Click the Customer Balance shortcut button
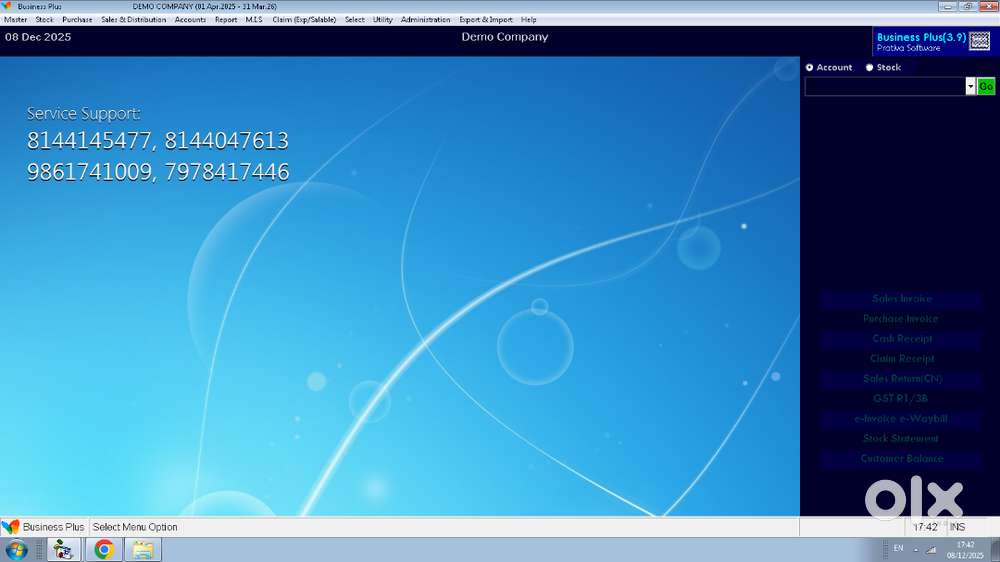Screen dimensions: 1000x562 901,459
